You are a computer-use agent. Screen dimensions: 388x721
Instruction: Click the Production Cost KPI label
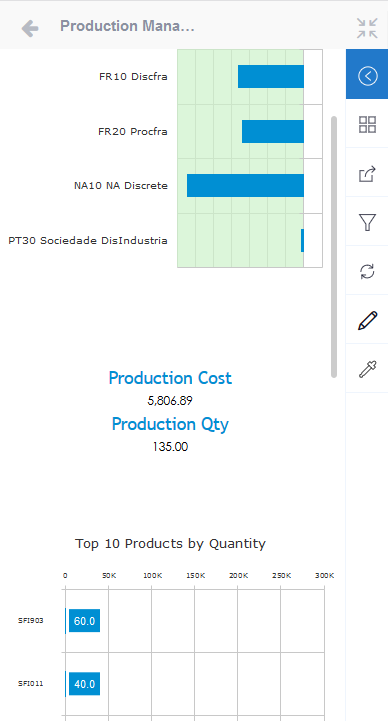pyautogui.click(x=170, y=378)
